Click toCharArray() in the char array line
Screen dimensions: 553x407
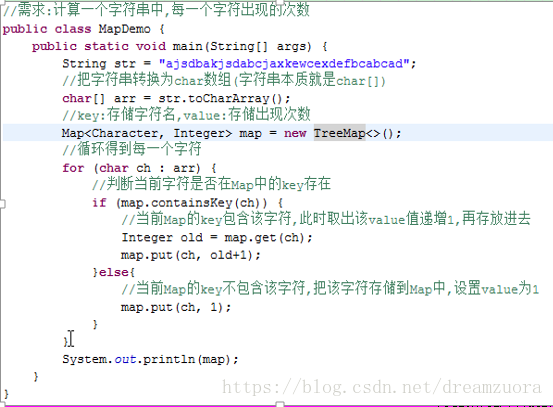[235, 98]
